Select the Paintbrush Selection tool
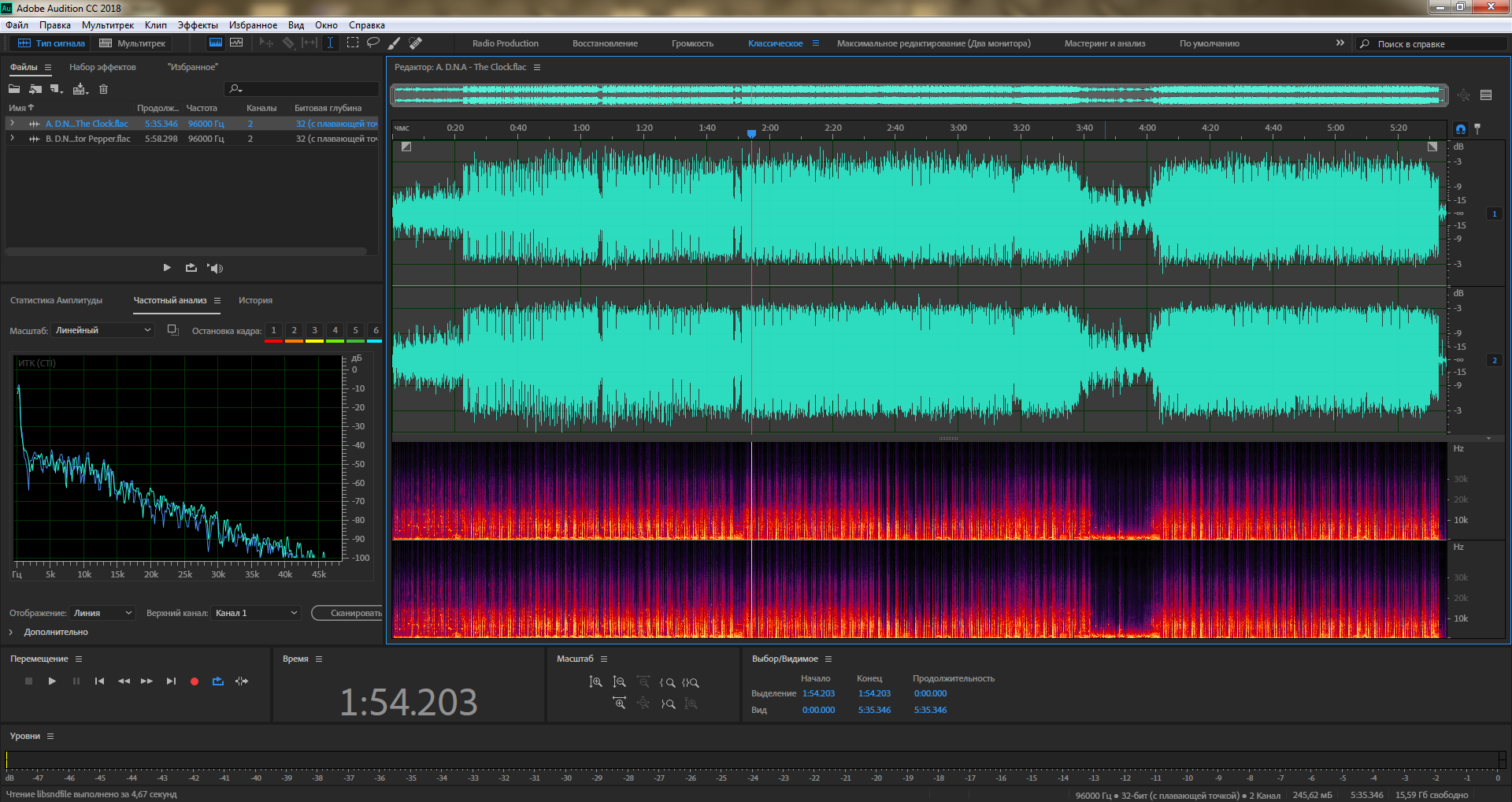The width and height of the screenshot is (1512, 802). coord(395,43)
